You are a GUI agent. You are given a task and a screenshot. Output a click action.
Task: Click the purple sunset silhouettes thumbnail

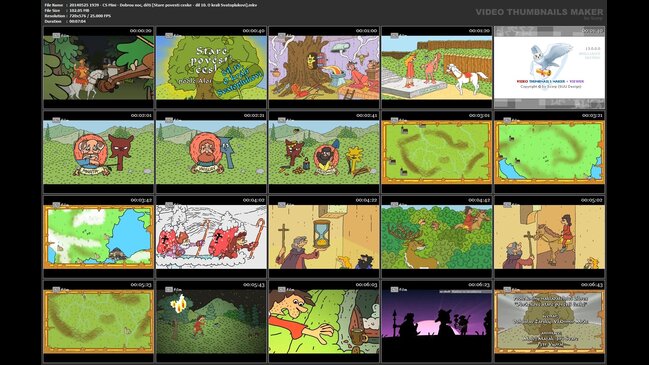pyautogui.click(x=437, y=322)
